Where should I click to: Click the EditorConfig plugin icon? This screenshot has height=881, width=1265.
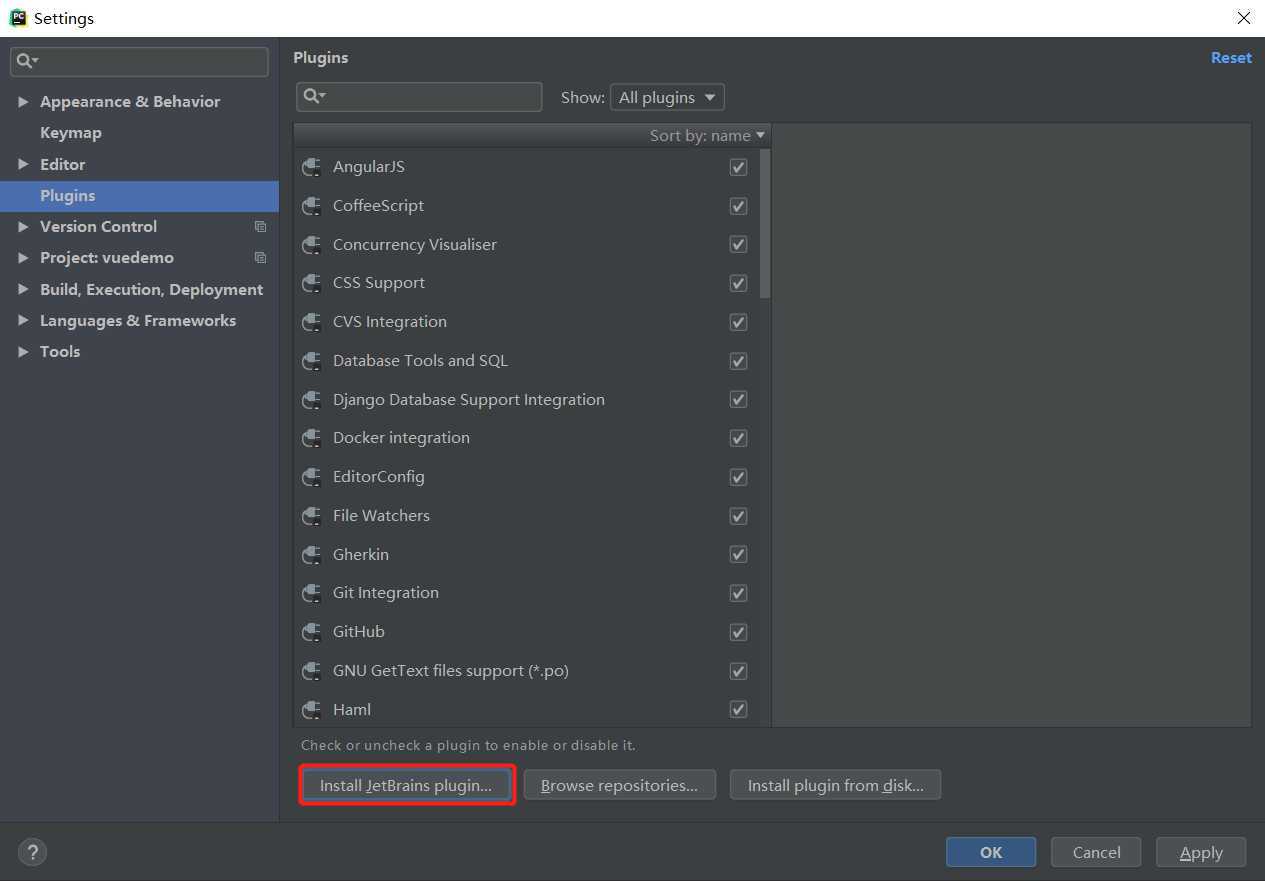pos(311,477)
